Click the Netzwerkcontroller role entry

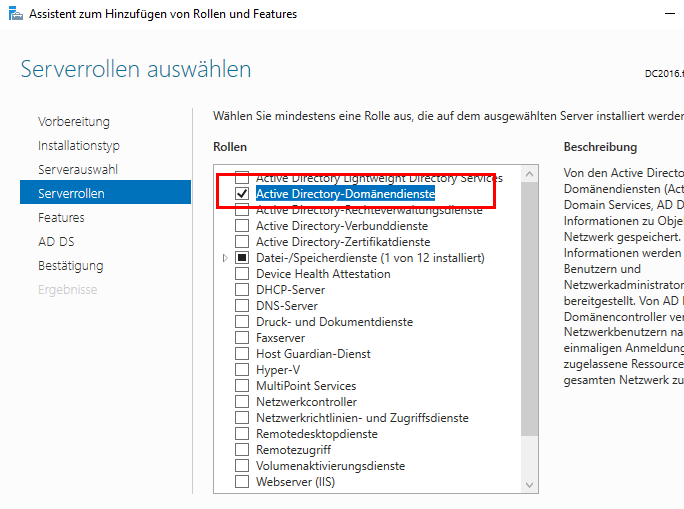point(306,401)
